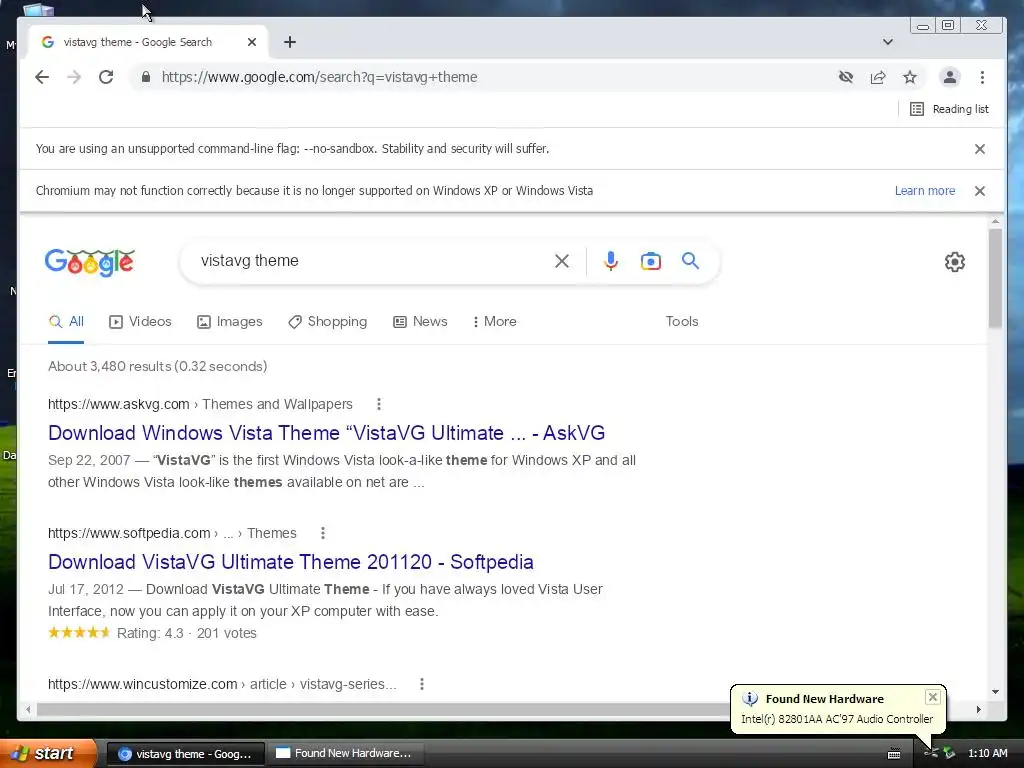
Task: Open three-dot options for askvg.com result
Action: [379, 404]
